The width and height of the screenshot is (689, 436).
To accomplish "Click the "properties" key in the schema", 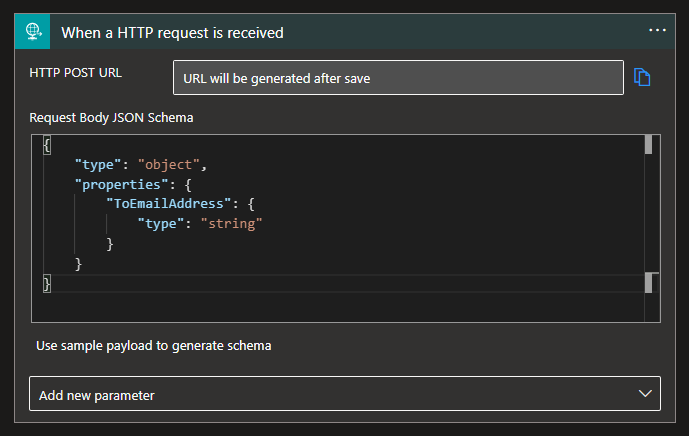I will [116, 184].
